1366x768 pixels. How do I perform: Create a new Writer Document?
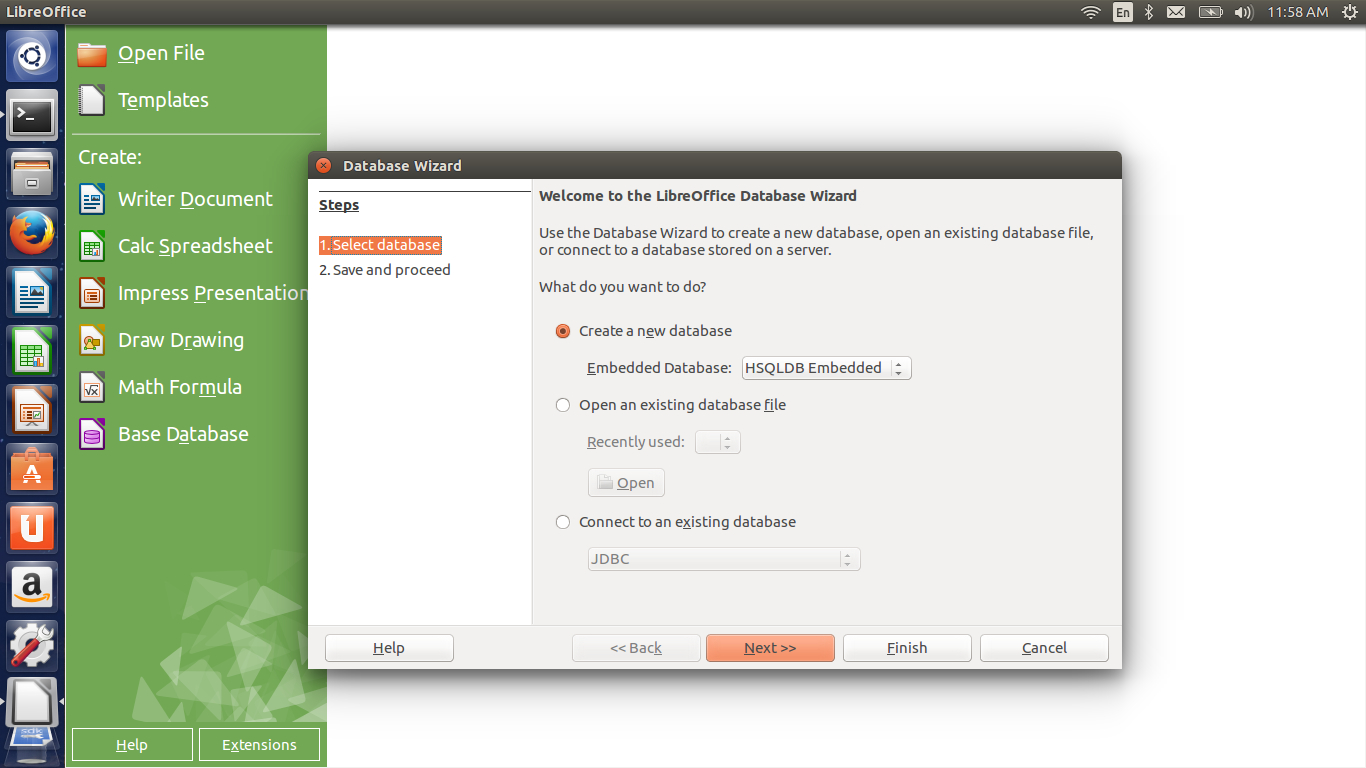[x=175, y=199]
